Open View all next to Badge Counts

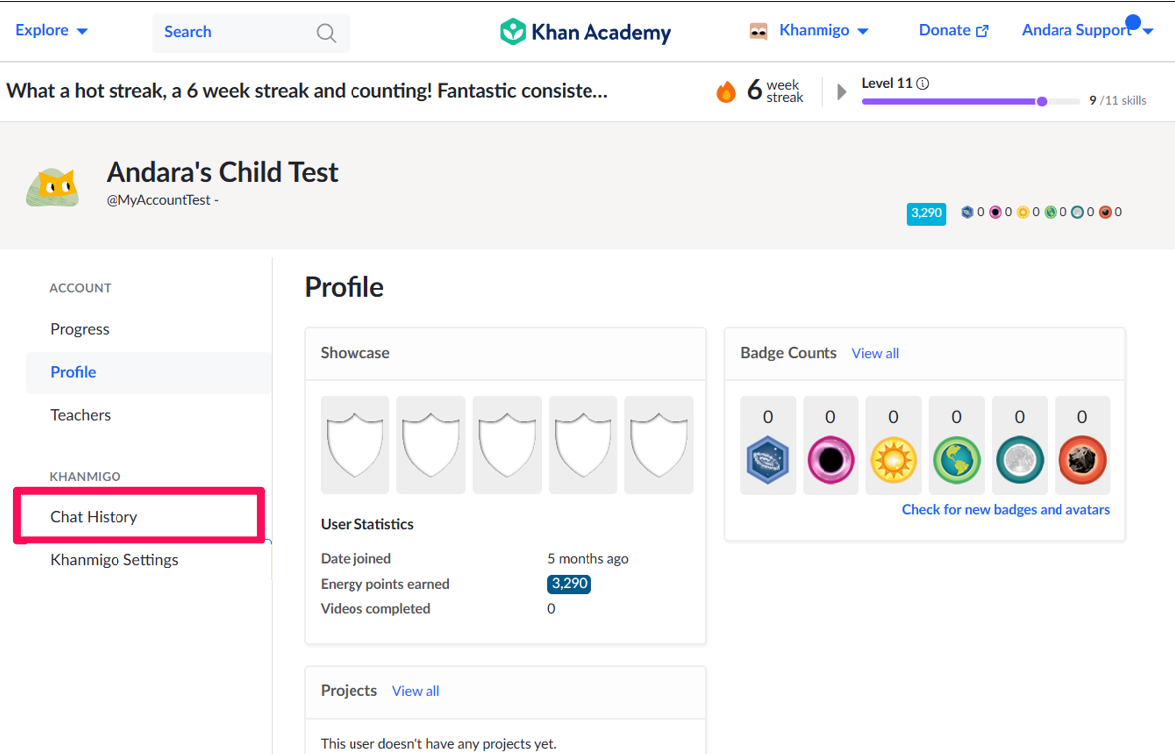875,353
